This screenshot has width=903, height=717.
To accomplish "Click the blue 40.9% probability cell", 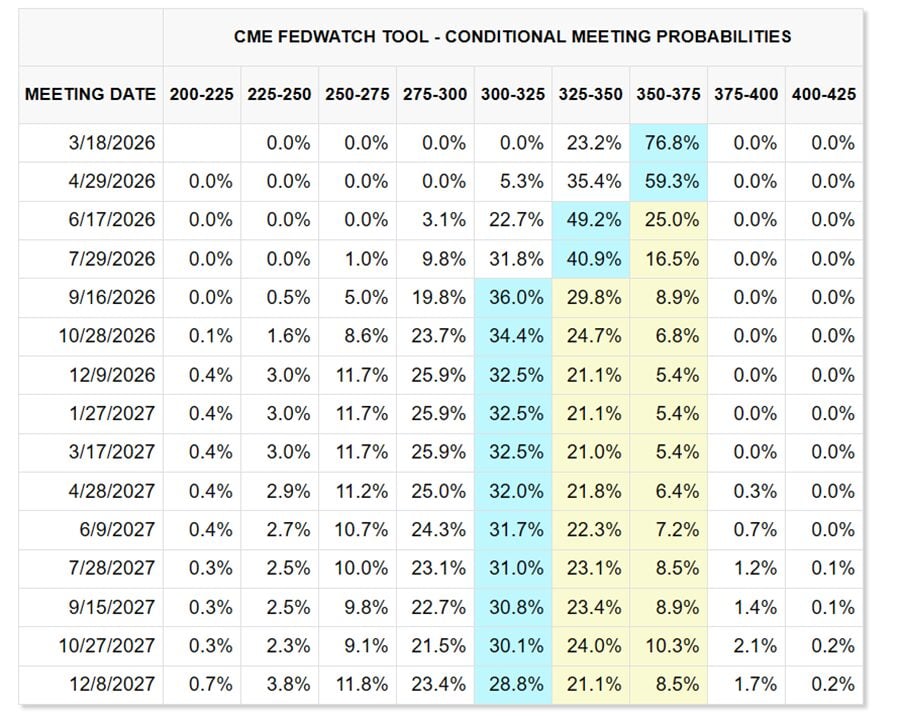I will [x=591, y=259].
